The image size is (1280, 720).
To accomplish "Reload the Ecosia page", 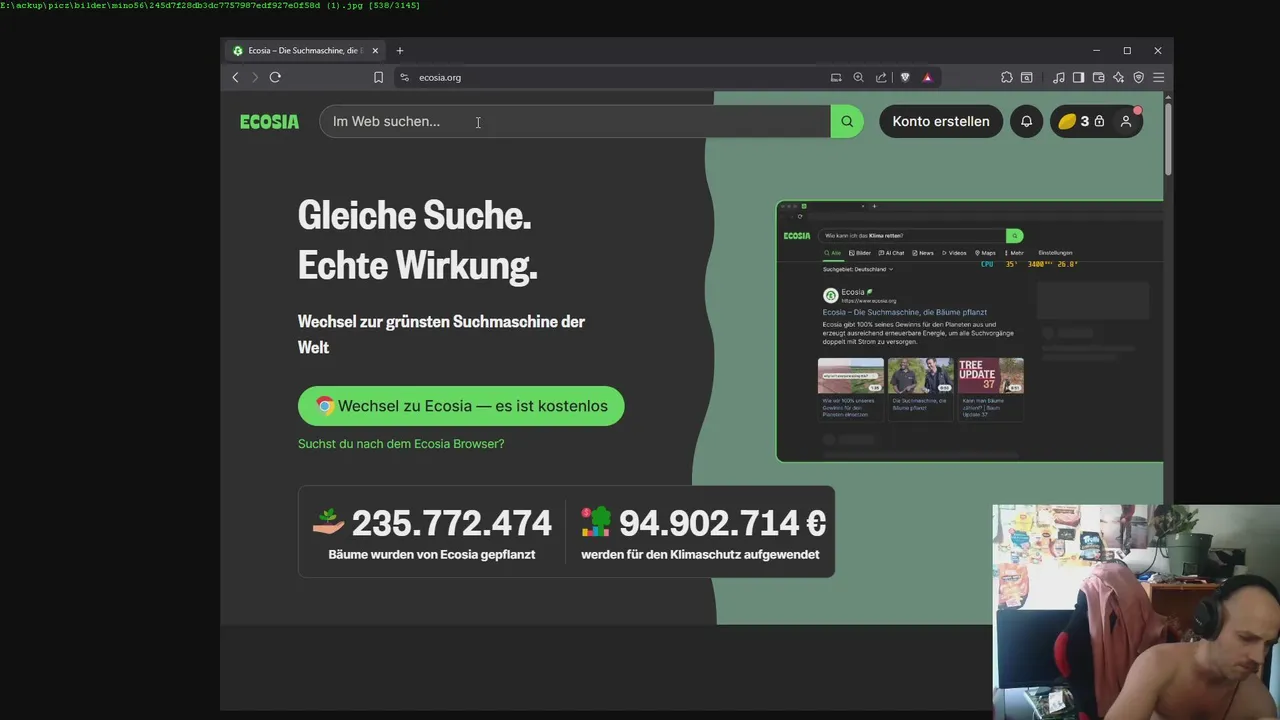I will pyautogui.click(x=275, y=77).
